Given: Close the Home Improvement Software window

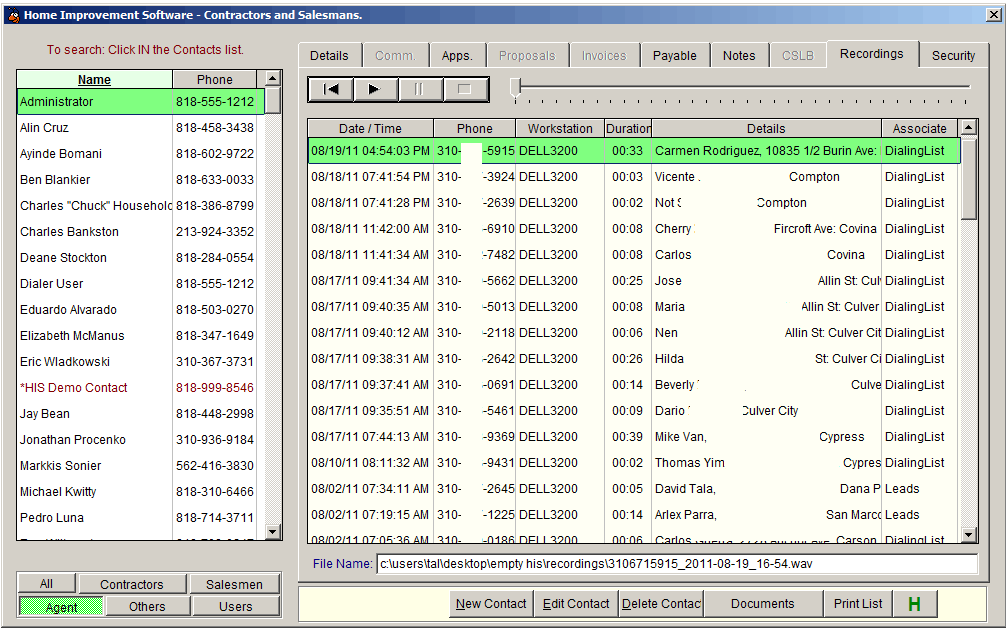Looking at the screenshot, I should tap(993, 15).
